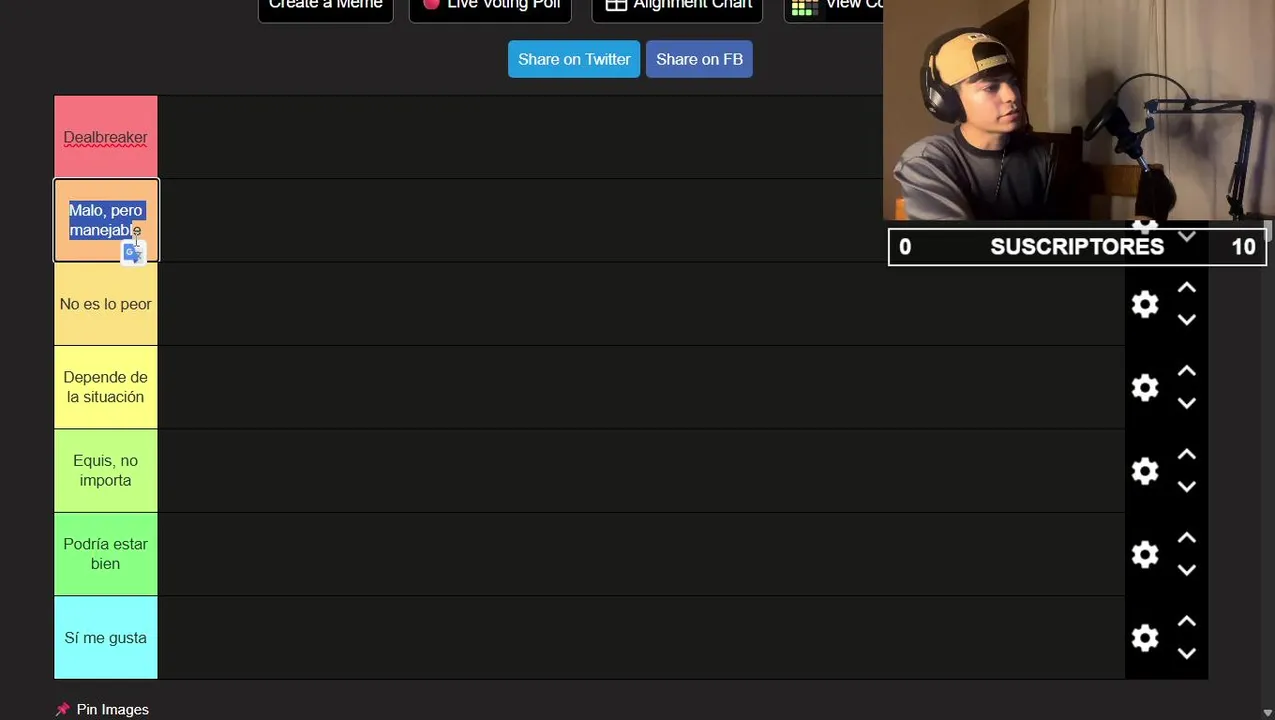
Task: Open settings gear for Podría estar bien row
Action: pyautogui.click(x=1145, y=554)
